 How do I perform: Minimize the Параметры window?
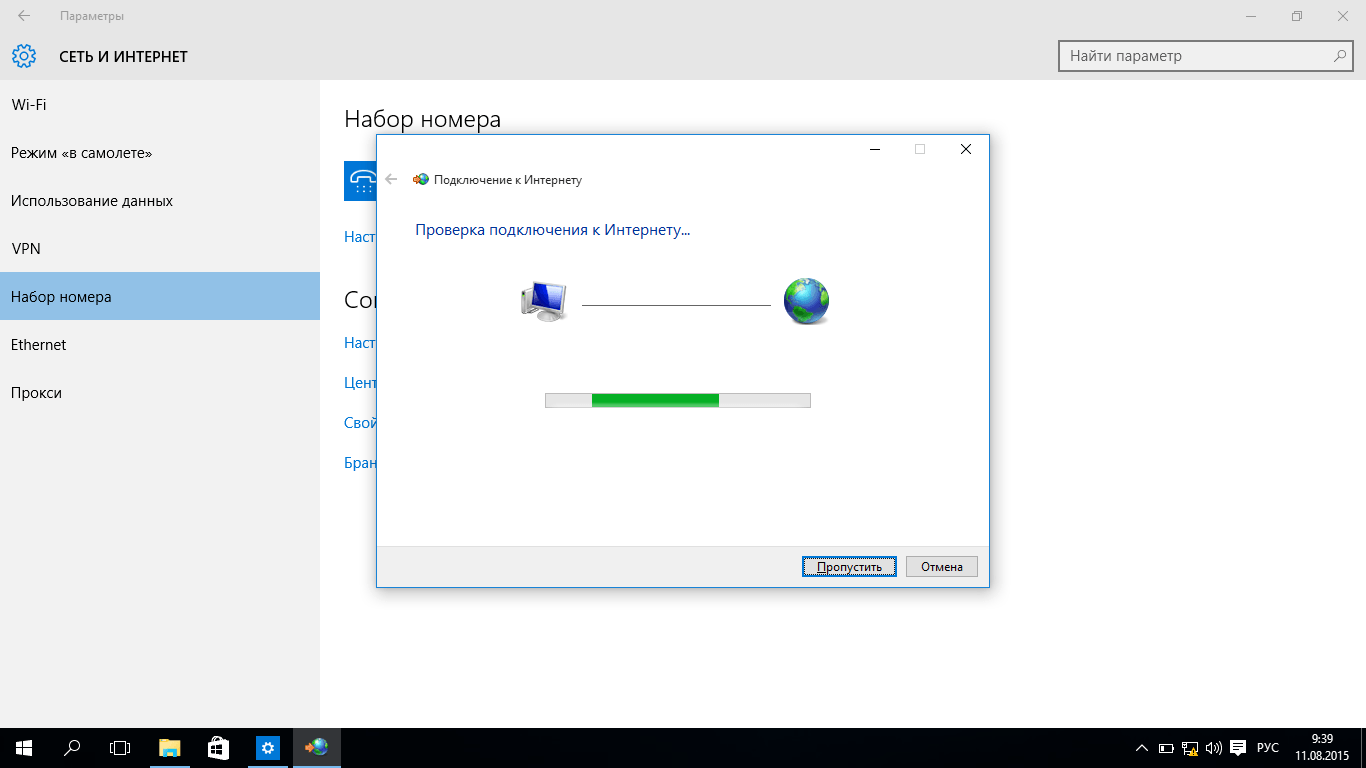1251,16
